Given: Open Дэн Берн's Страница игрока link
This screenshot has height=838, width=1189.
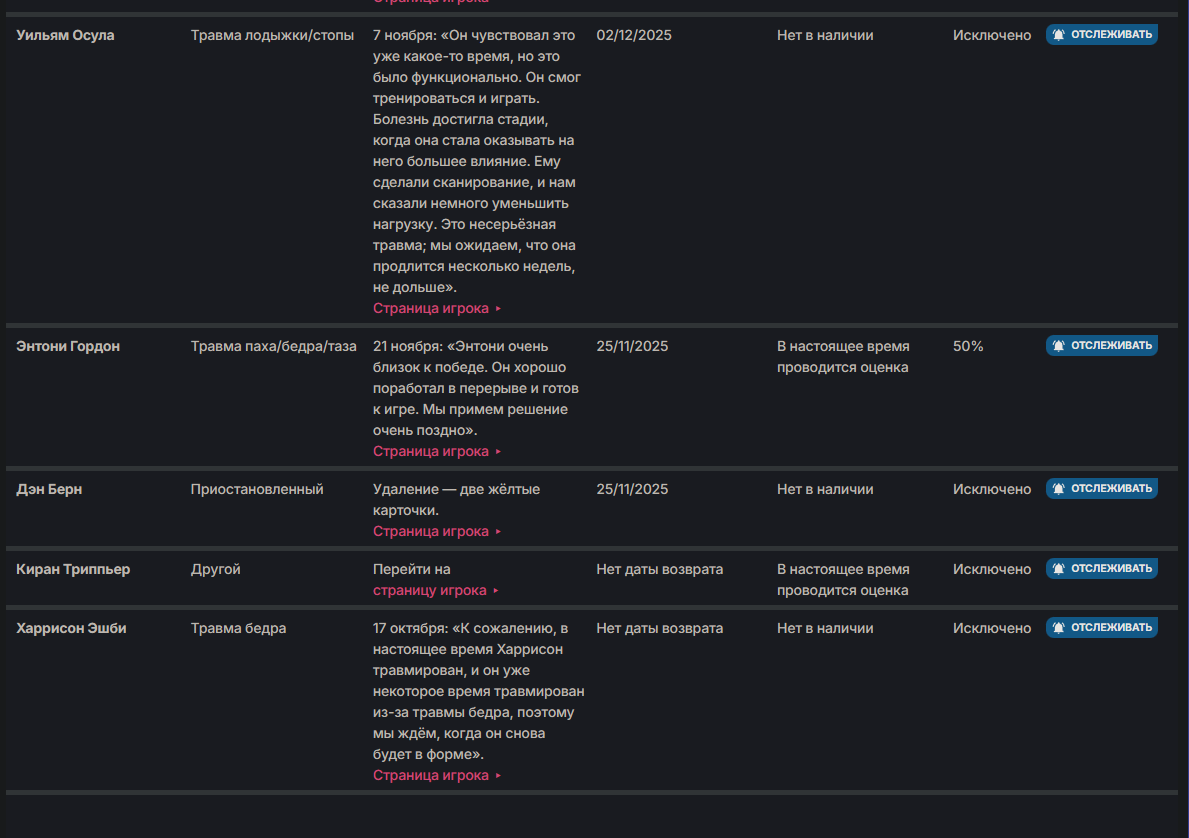Looking at the screenshot, I should click(x=431, y=531).
